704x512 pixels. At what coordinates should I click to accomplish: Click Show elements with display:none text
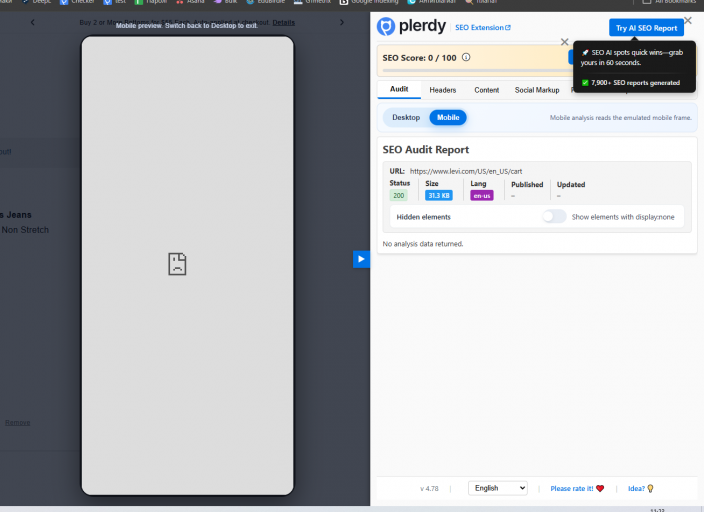pos(623,217)
